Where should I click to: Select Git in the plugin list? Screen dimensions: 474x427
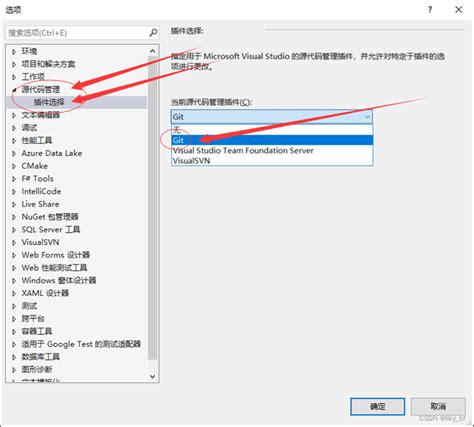click(x=272, y=140)
